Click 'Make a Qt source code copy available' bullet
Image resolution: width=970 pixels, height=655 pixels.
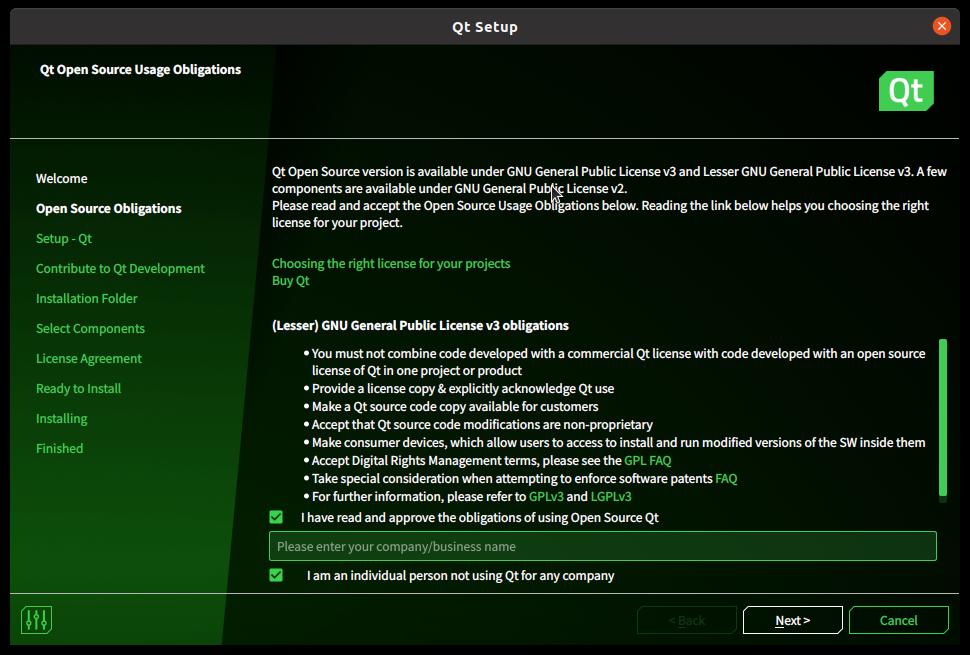(455, 406)
